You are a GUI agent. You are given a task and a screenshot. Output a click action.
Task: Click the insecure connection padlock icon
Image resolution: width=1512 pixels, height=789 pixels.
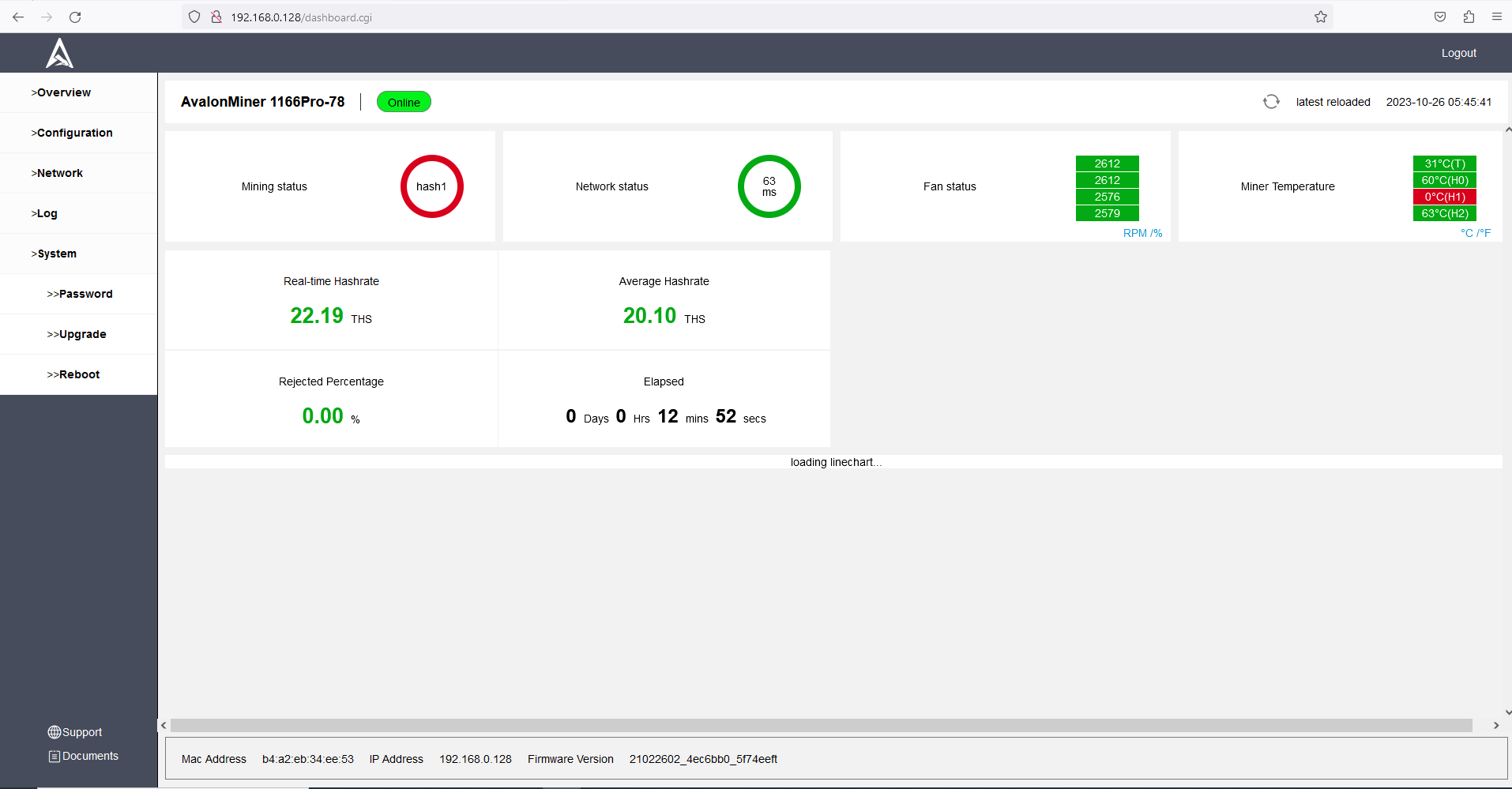click(216, 17)
